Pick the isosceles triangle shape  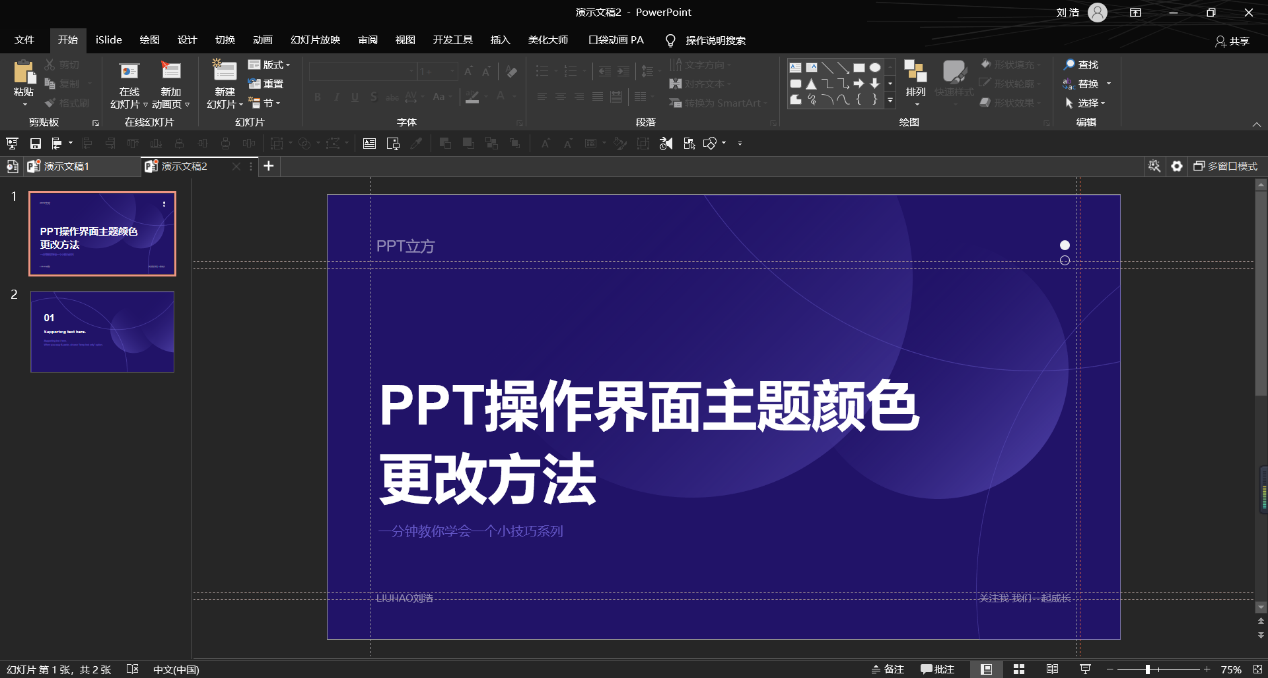(811, 84)
